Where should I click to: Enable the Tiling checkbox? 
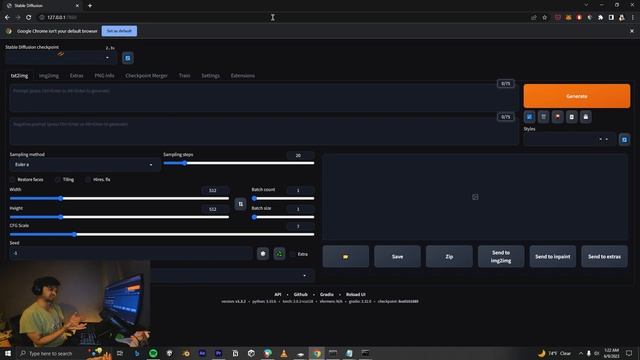click(58, 180)
